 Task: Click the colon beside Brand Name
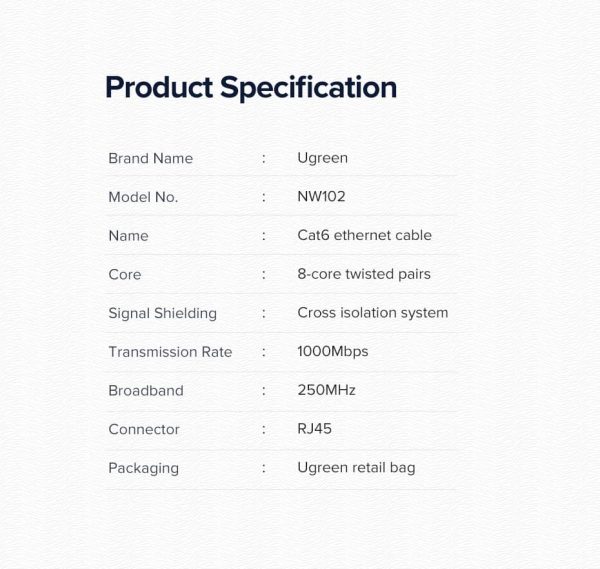coord(263,158)
